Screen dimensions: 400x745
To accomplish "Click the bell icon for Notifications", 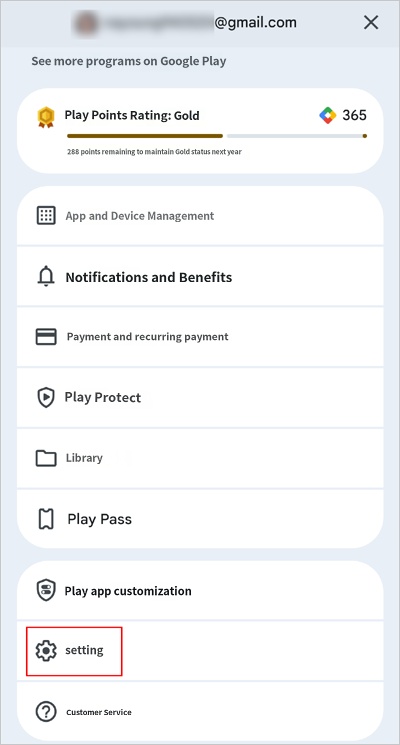I will click(46, 277).
